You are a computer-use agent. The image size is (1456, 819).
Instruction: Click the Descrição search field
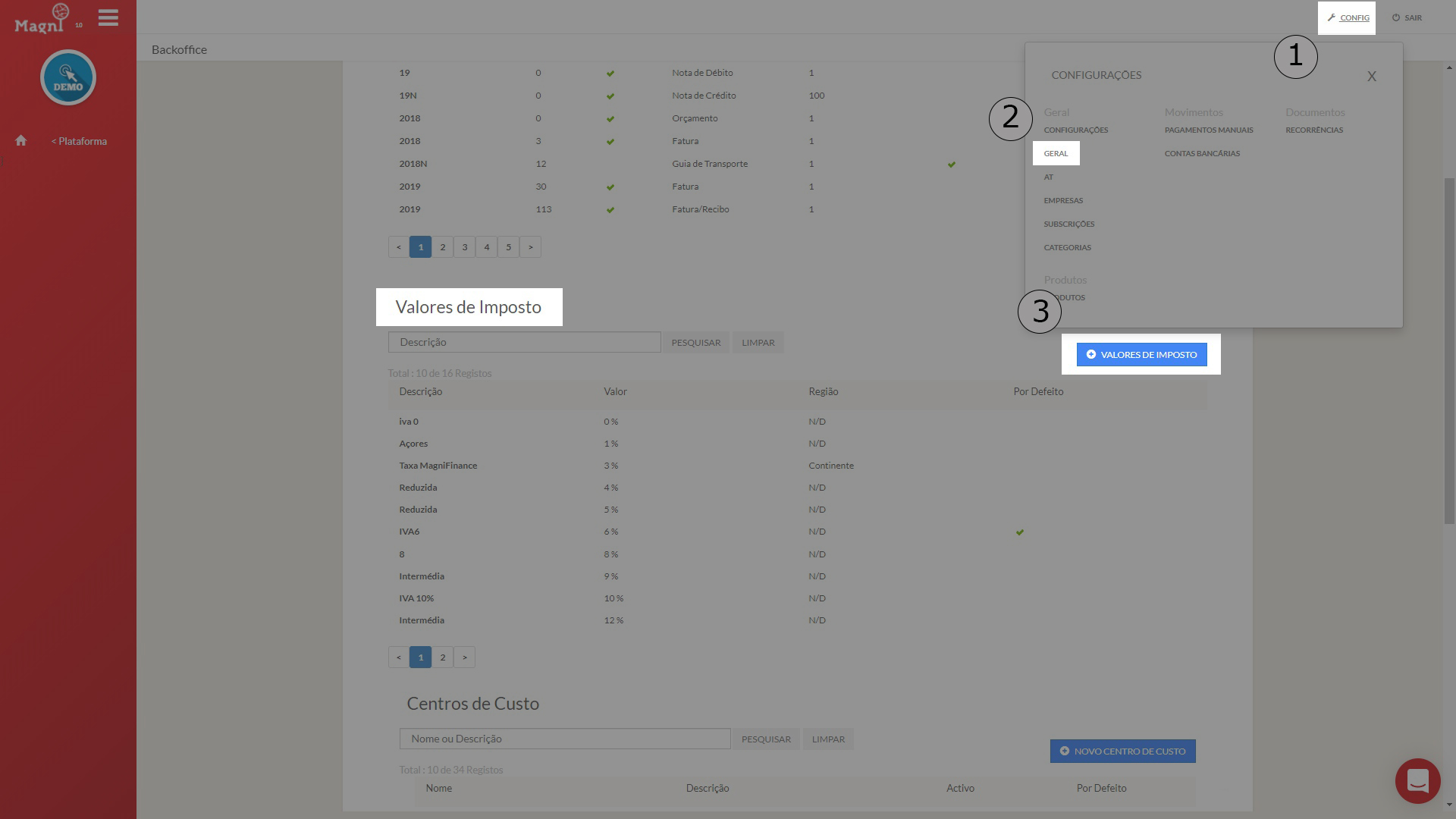point(524,343)
